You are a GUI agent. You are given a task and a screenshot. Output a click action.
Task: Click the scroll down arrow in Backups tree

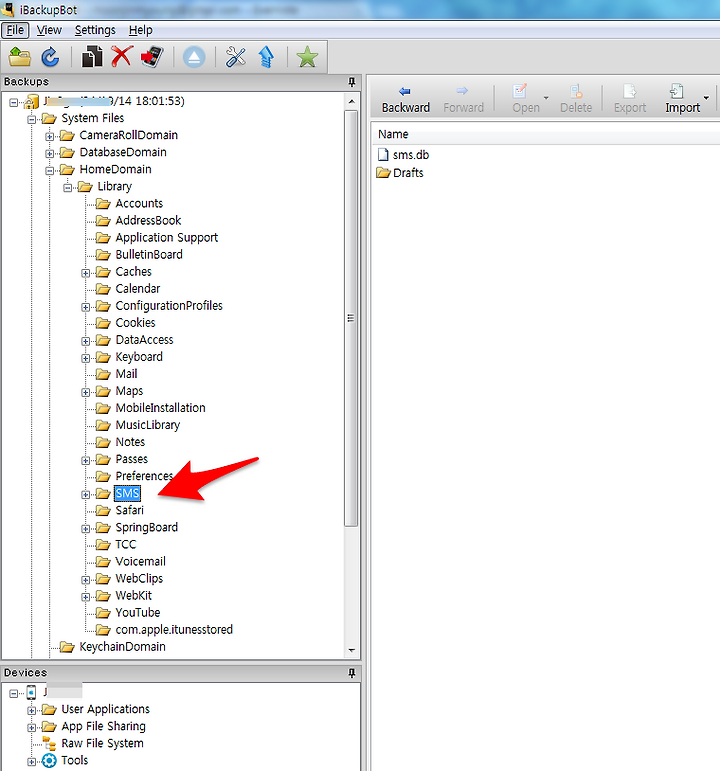tap(351, 650)
